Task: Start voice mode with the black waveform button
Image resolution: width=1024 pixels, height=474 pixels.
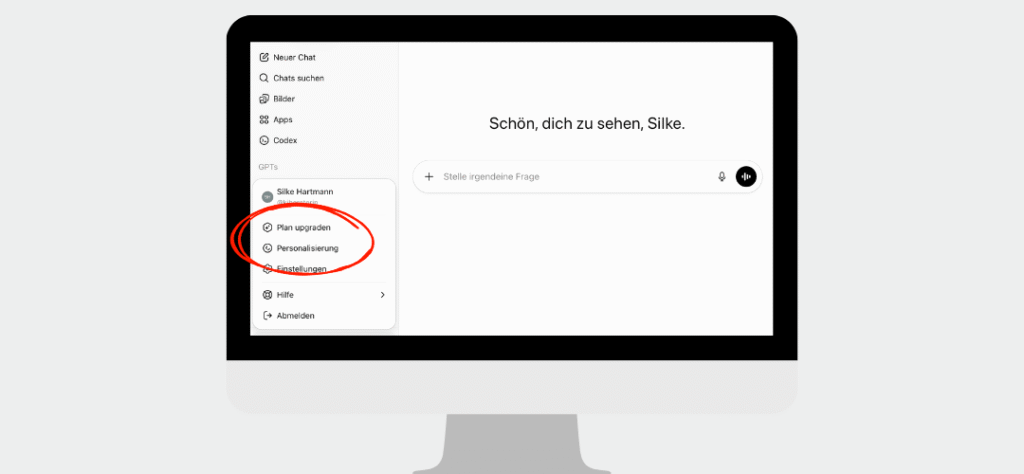Action: [746, 177]
